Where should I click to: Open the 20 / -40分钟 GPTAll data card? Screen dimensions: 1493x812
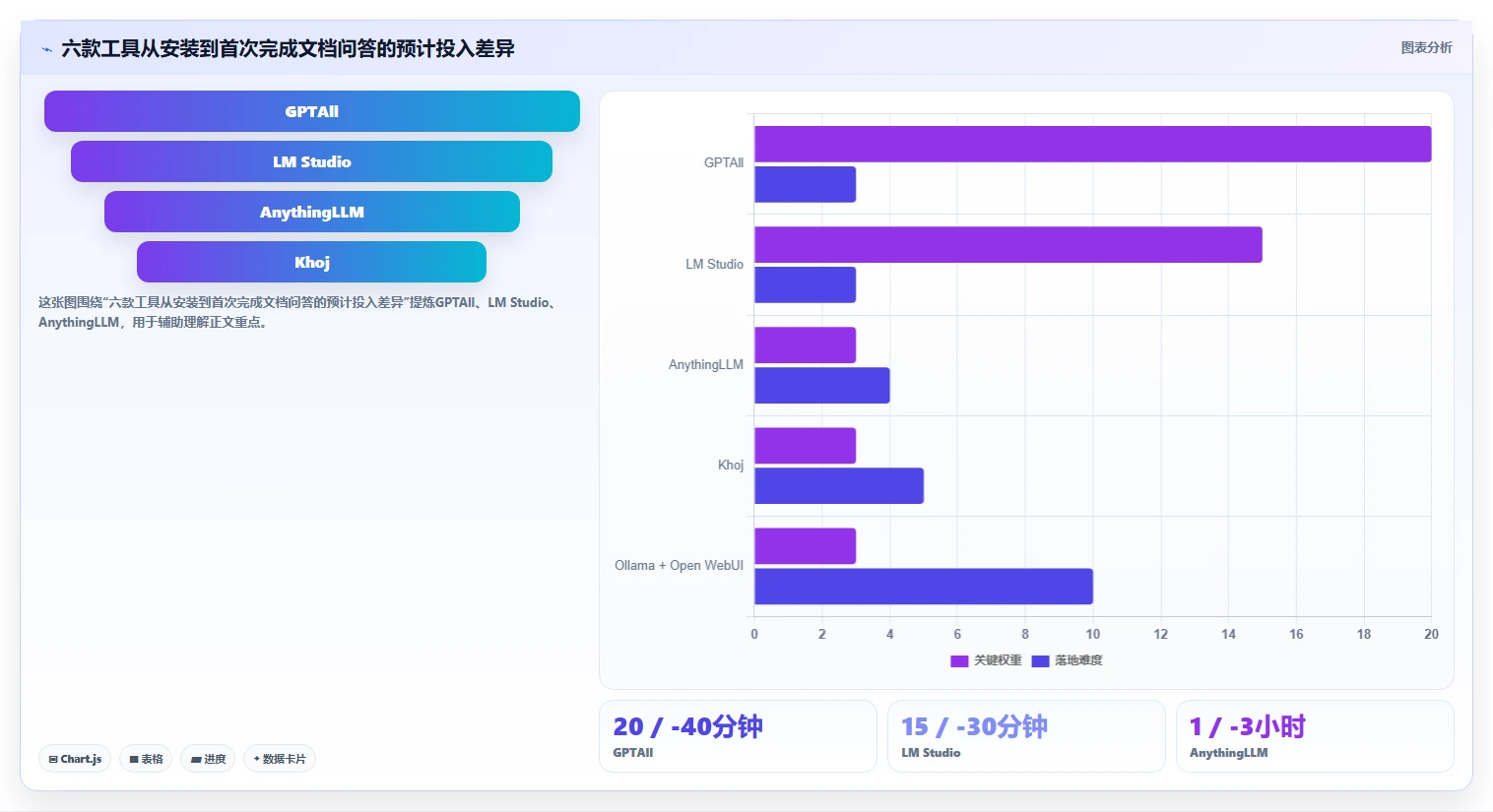point(738,736)
